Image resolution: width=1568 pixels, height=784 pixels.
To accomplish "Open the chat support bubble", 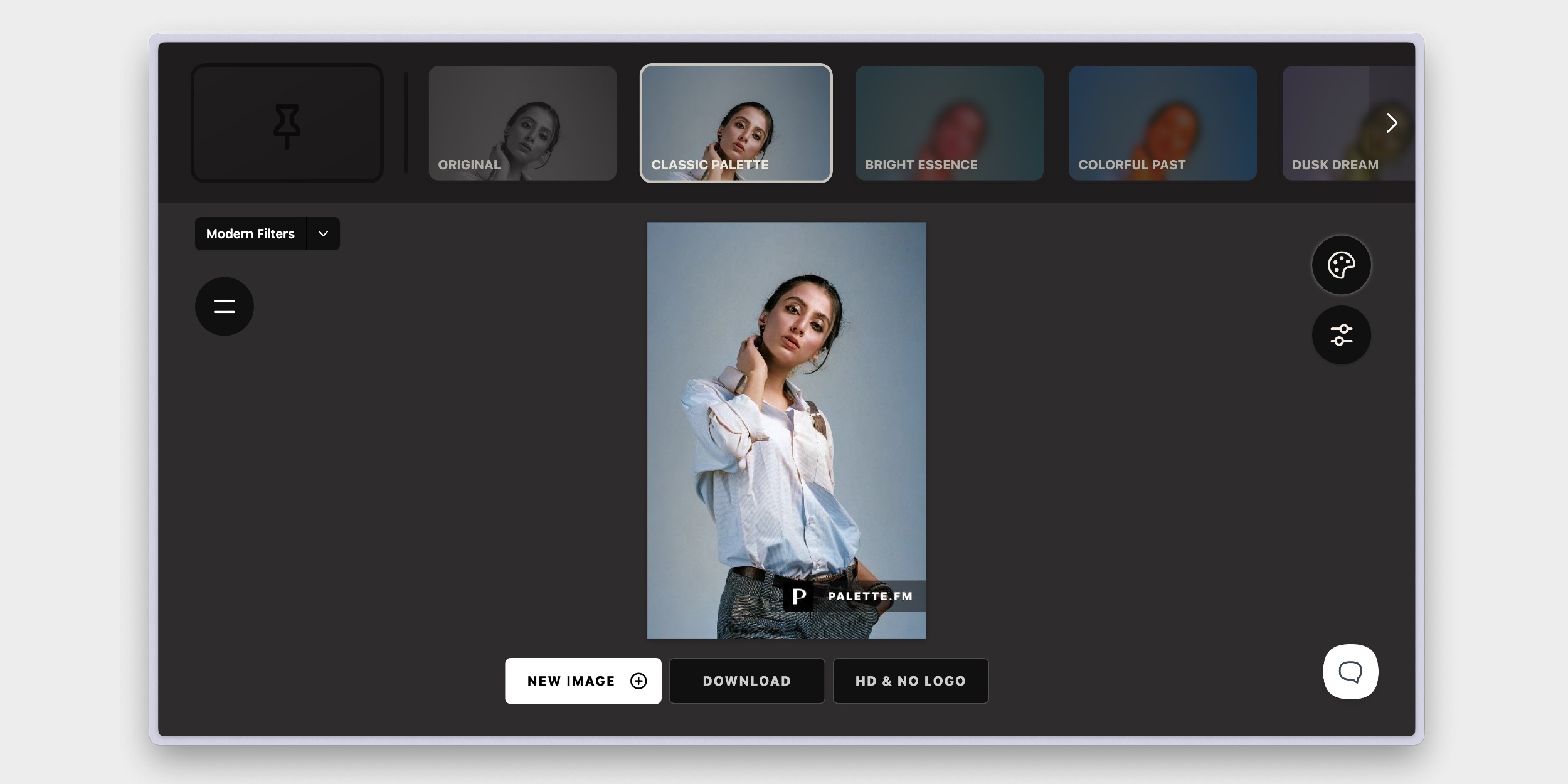I will 1350,672.
